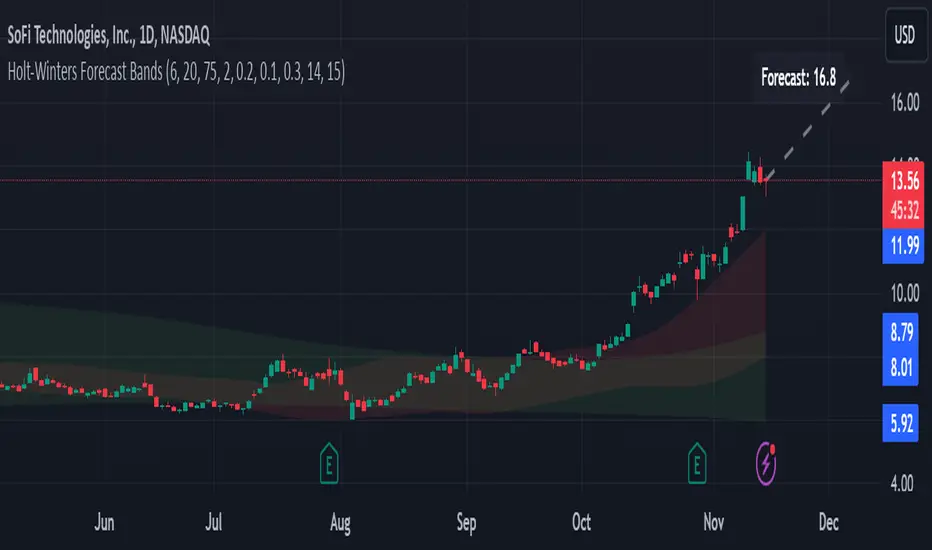This screenshot has height=550, width=932.
Task: Select the SoFi Technologies, Inc. chart title
Action: [109, 36]
